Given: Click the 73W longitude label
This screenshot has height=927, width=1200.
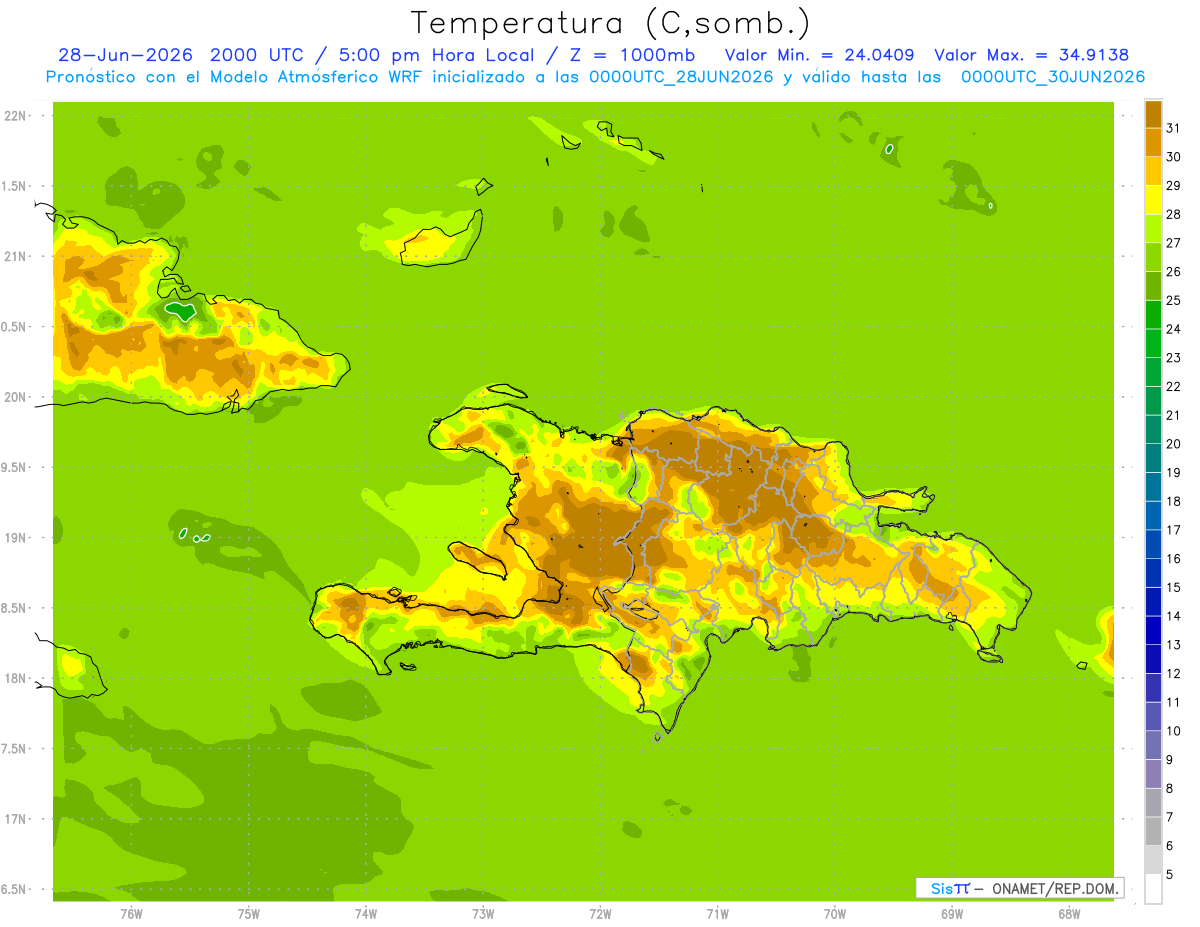Looking at the screenshot, I should (x=483, y=913).
